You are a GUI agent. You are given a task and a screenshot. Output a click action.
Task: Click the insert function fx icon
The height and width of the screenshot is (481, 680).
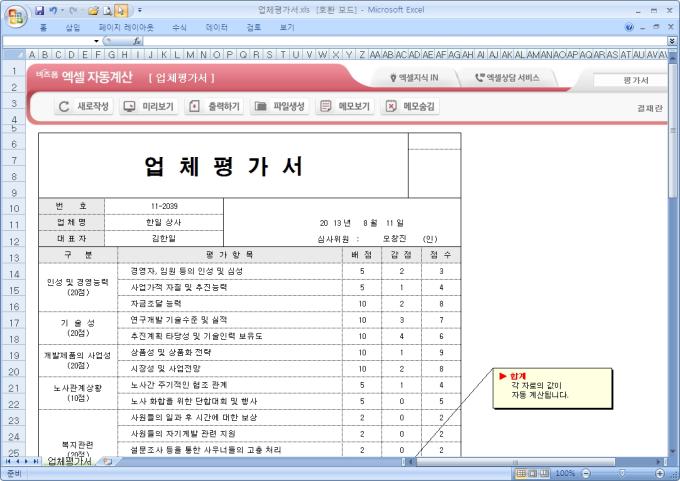137,41
